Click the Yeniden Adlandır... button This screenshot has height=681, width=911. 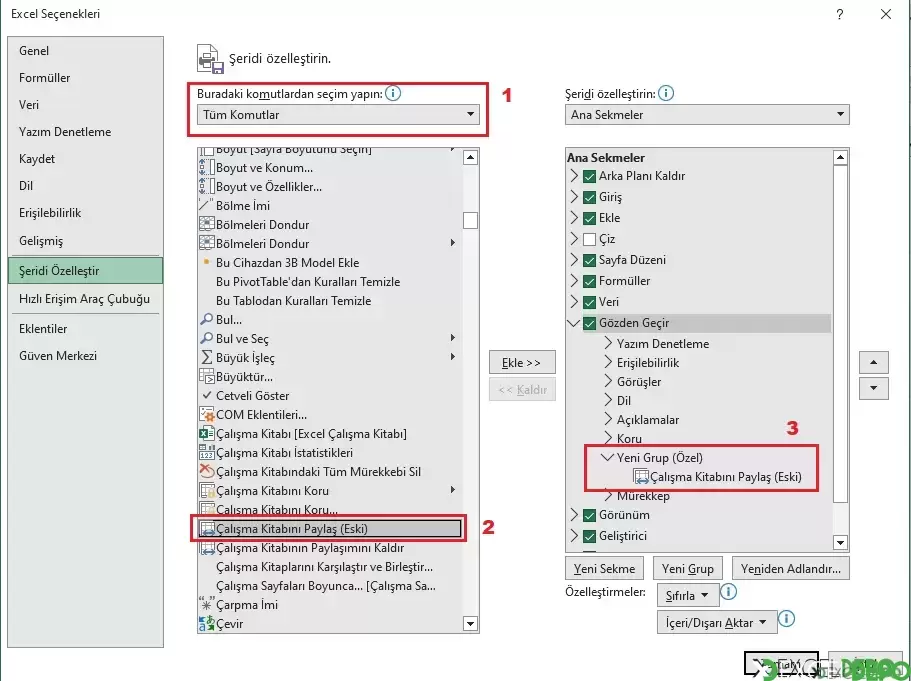(791, 568)
